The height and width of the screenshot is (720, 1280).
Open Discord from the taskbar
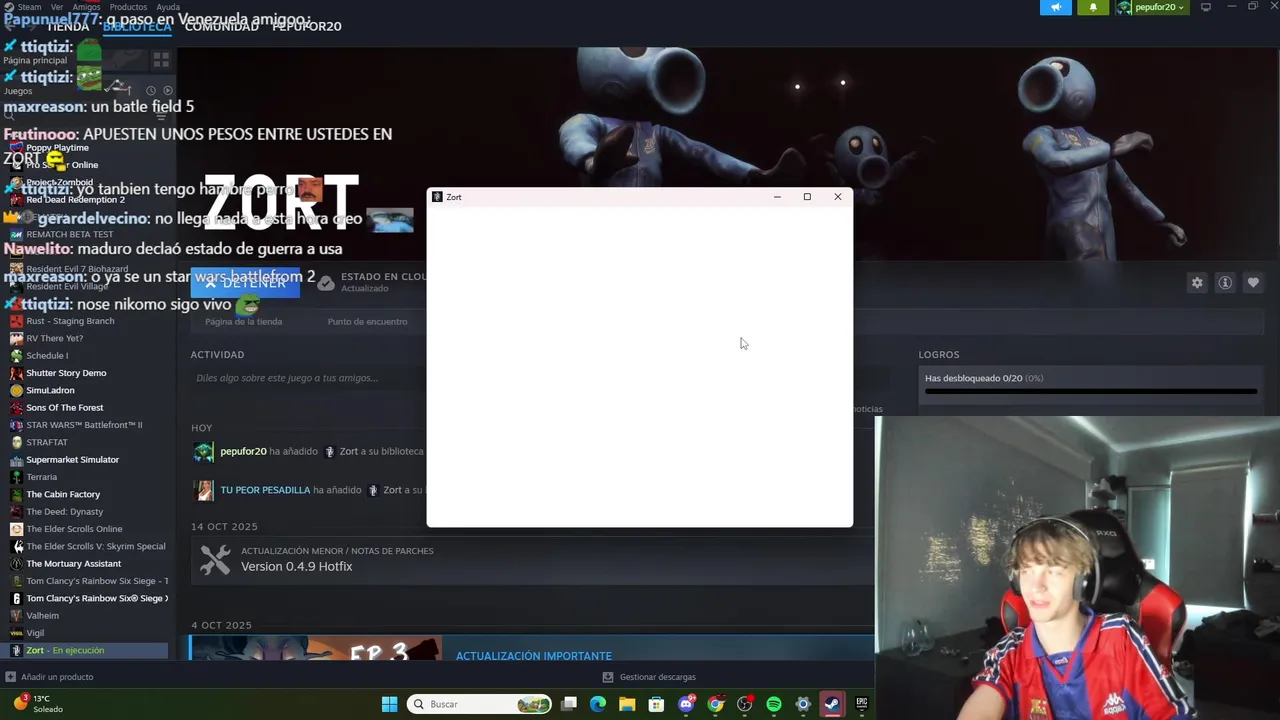coord(686,704)
